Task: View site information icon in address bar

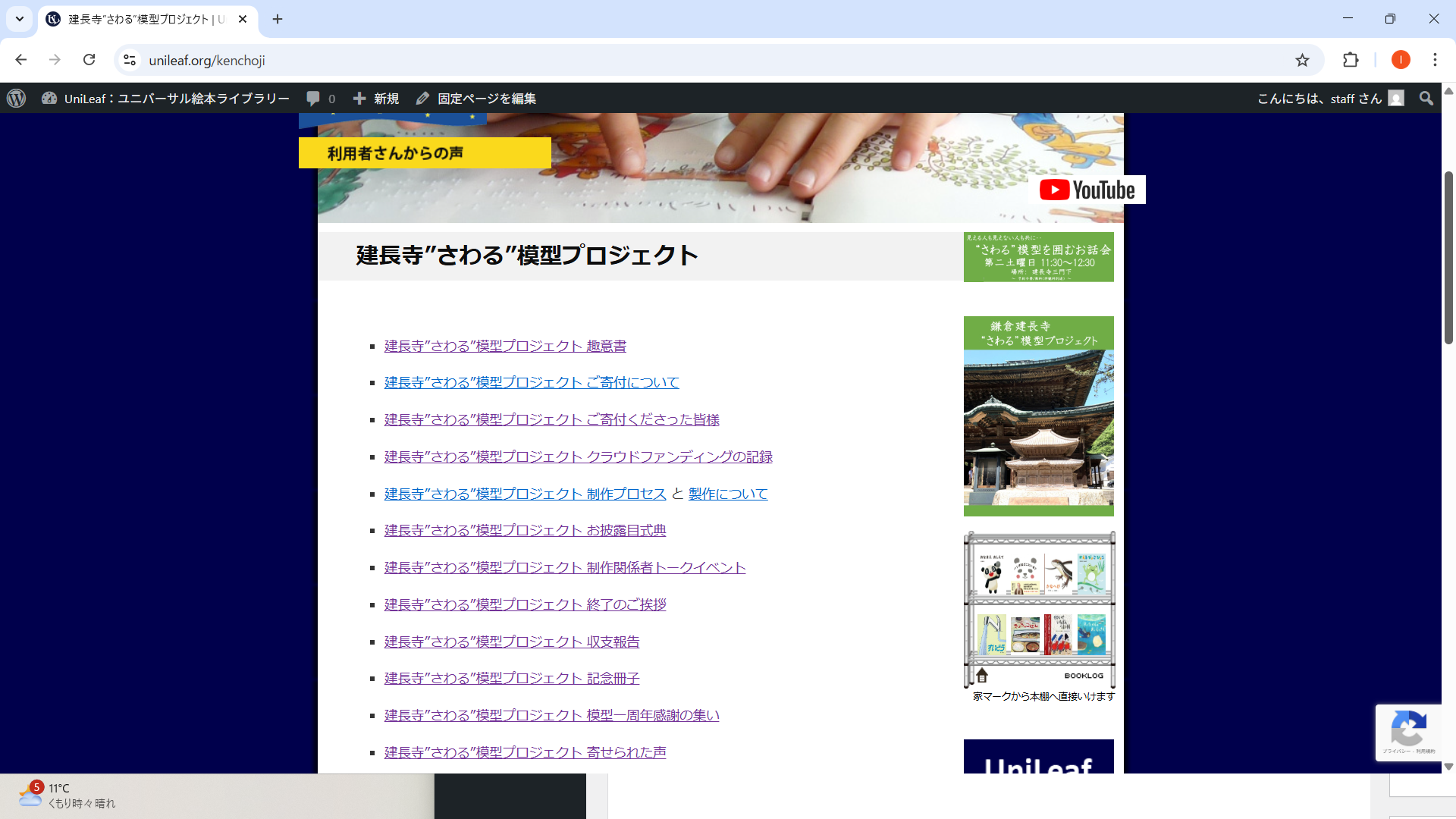Action: 130,60
